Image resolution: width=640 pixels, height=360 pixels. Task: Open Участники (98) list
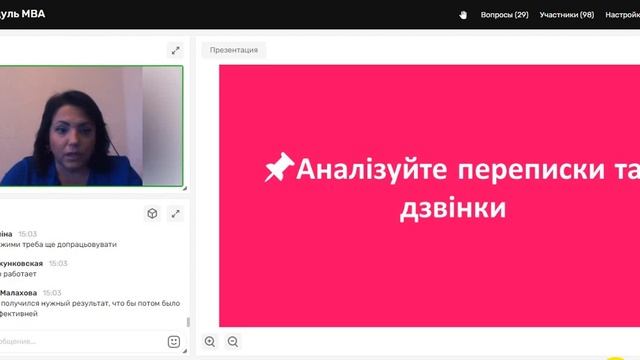[x=567, y=15]
